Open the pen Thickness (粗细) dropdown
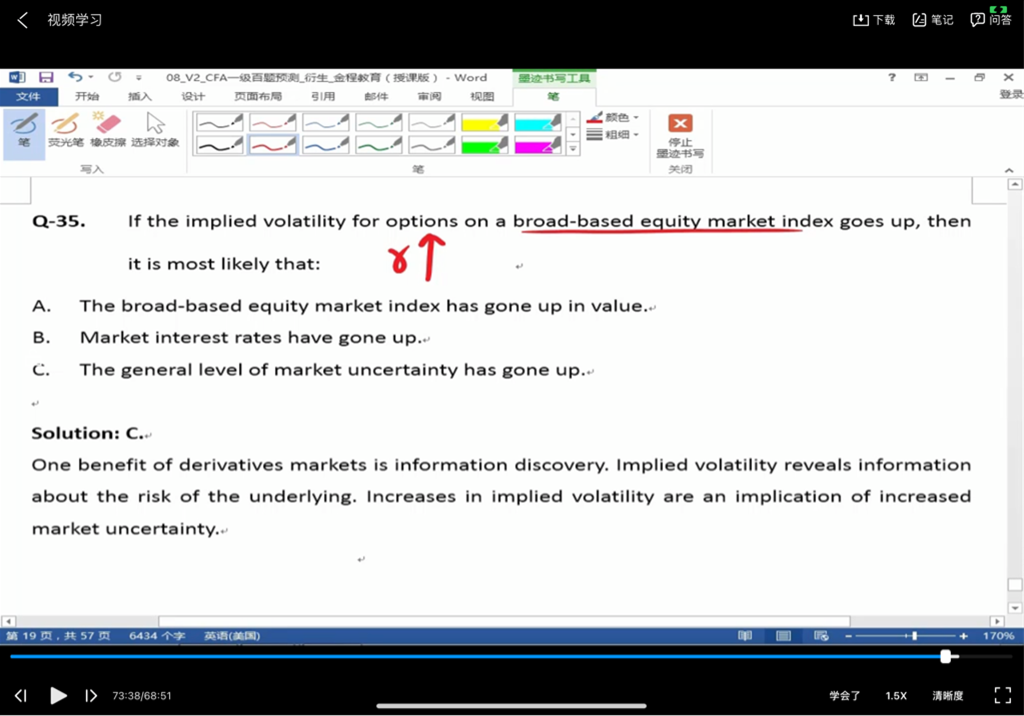 pyautogui.click(x=613, y=135)
